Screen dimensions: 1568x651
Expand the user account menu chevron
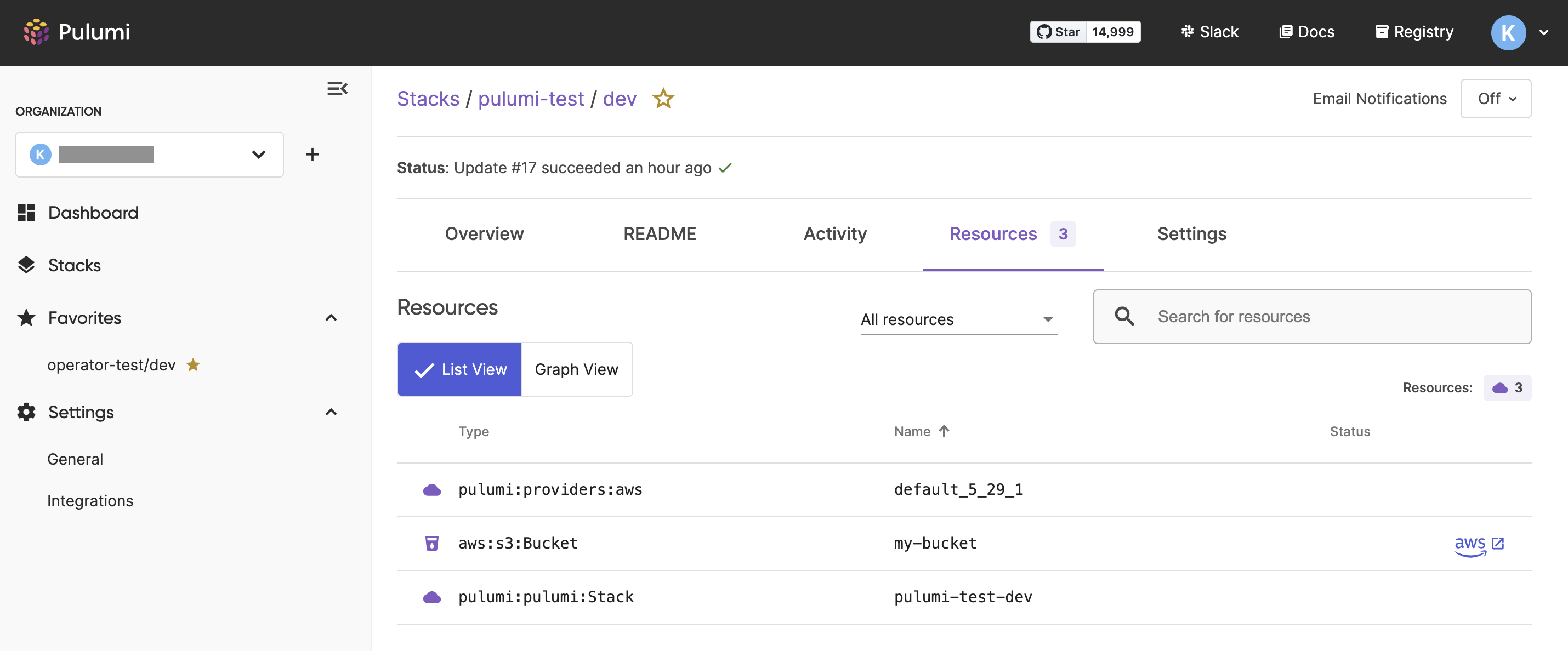(x=1544, y=32)
